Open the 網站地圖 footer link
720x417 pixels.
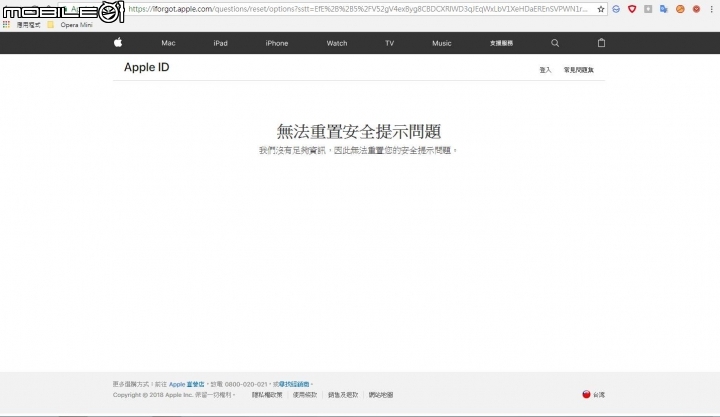(381, 394)
